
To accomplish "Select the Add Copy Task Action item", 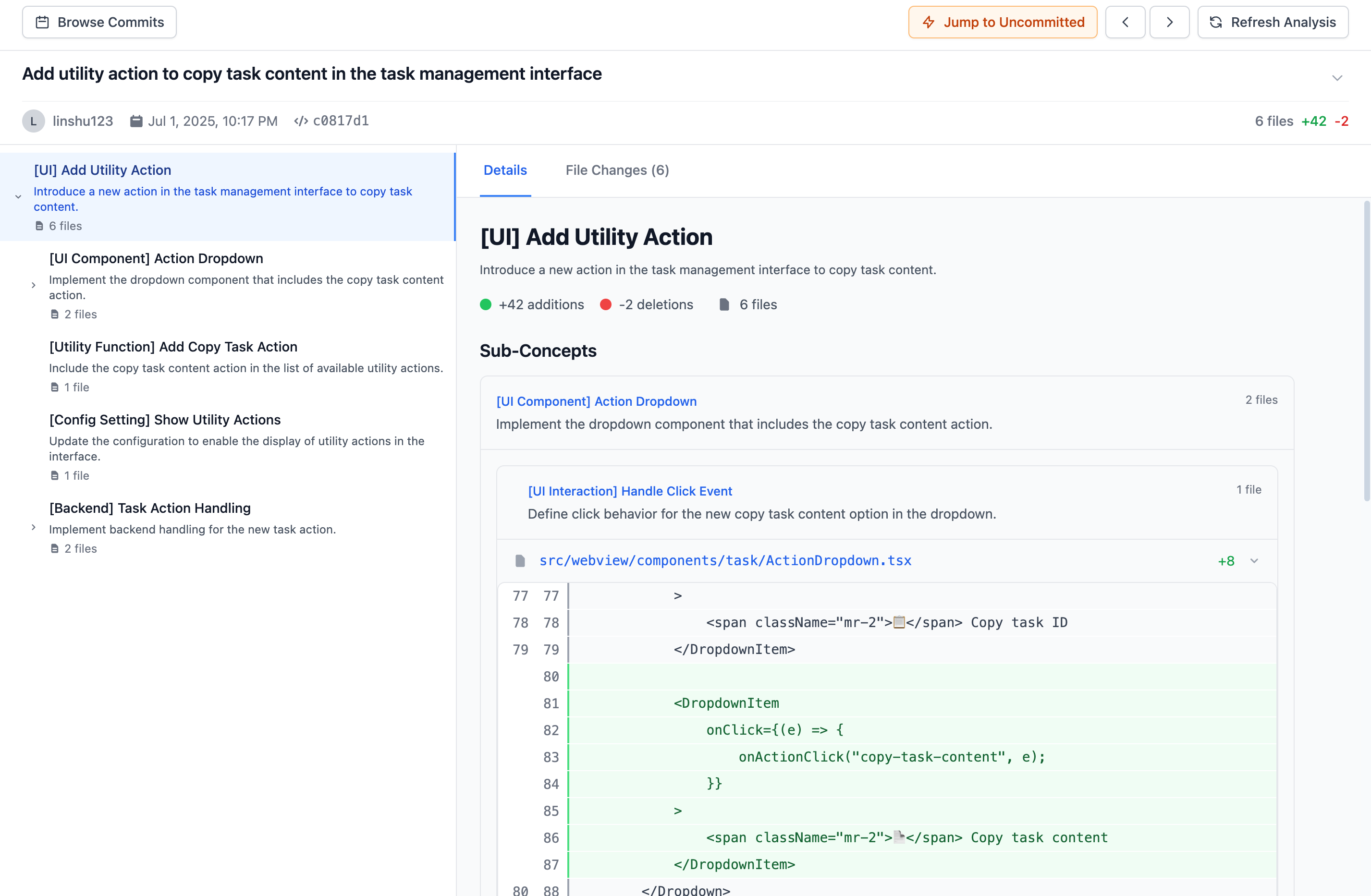I will click(173, 347).
